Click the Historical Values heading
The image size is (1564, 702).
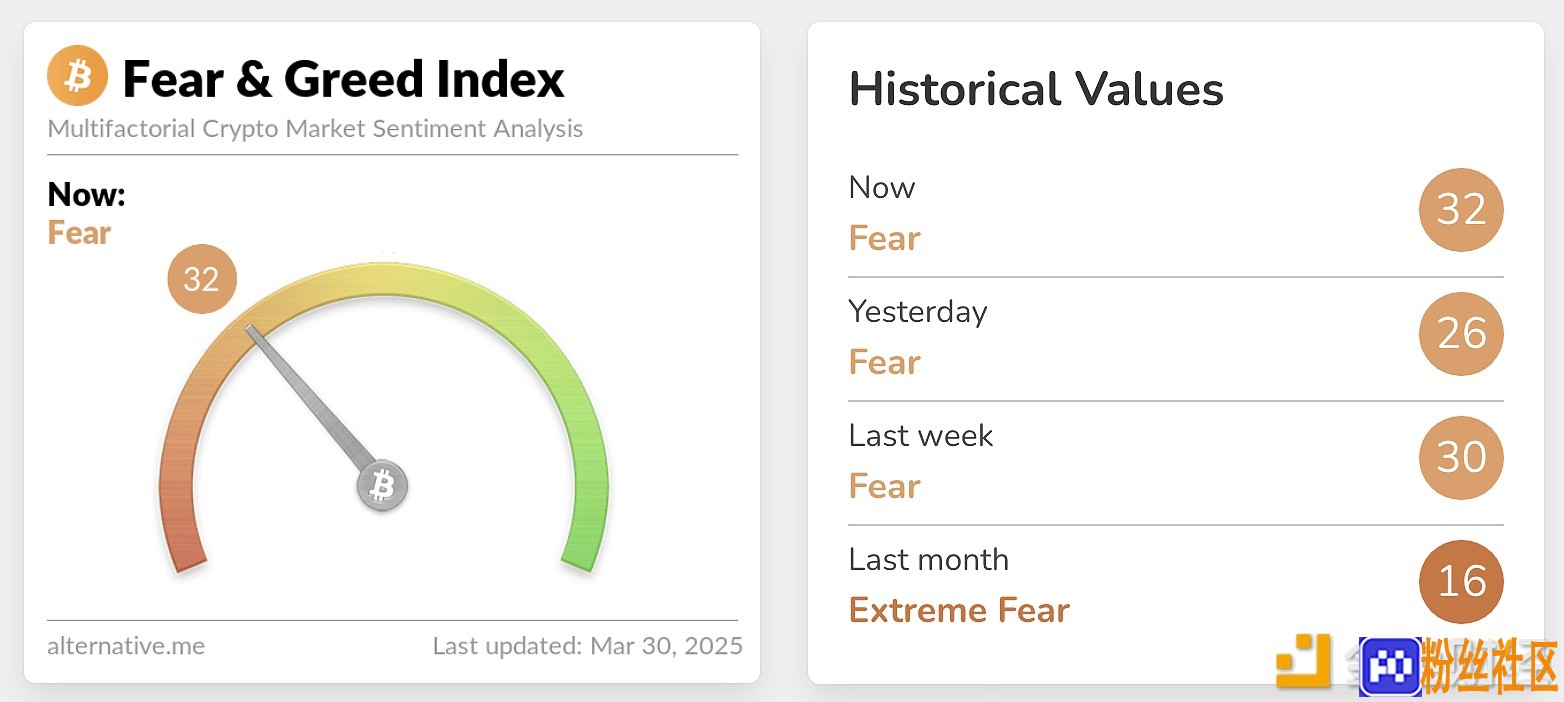point(1036,90)
